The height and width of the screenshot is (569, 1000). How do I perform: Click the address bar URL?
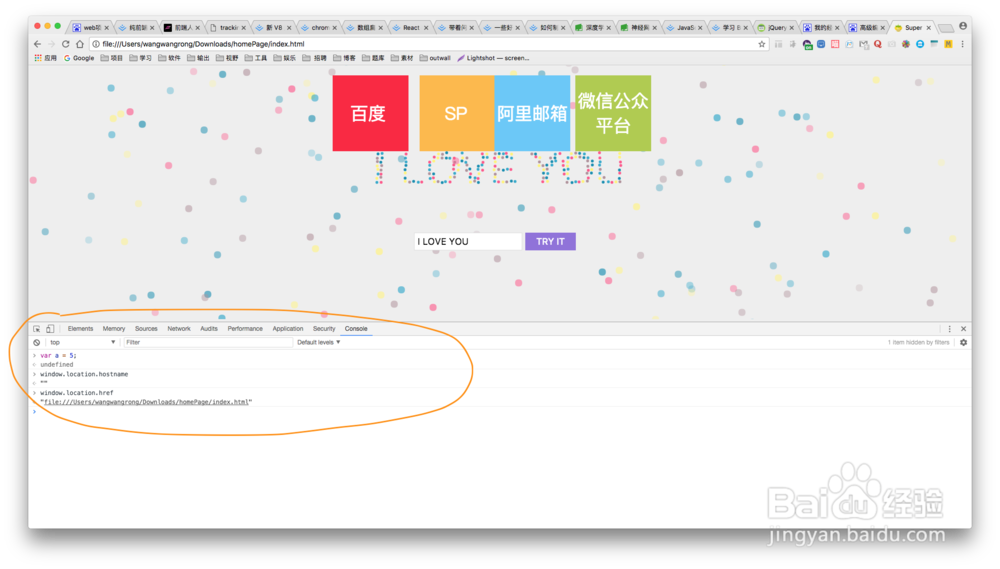point(203,44)
